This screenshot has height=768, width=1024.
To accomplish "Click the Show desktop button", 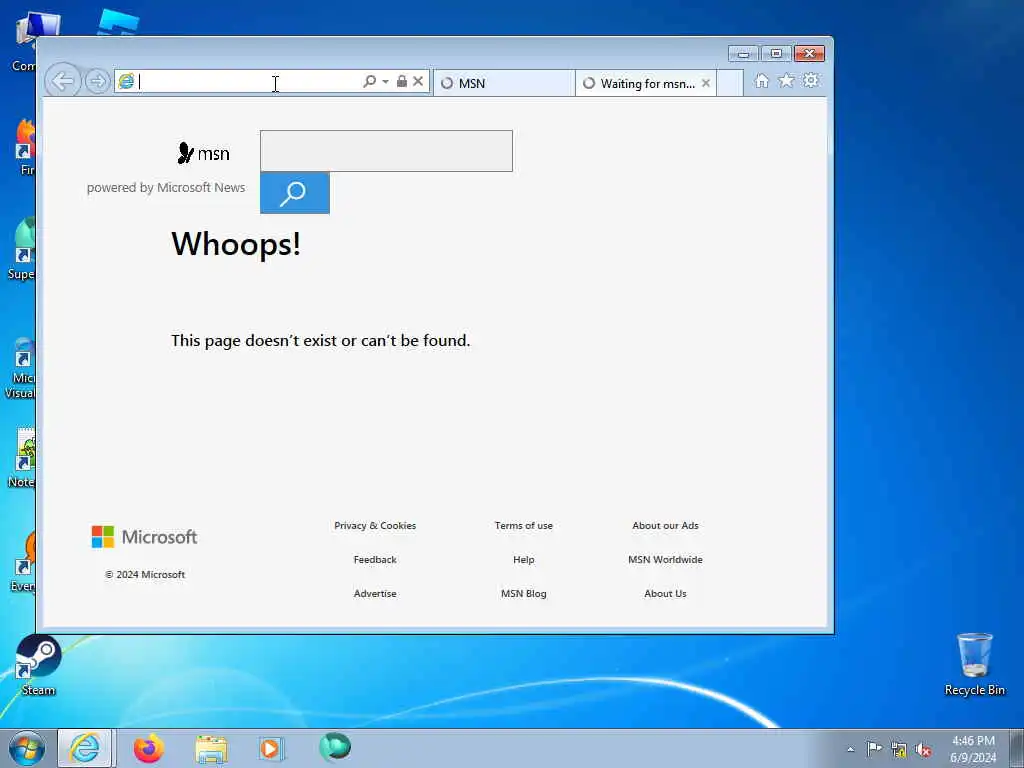I will click(1017, 748).
